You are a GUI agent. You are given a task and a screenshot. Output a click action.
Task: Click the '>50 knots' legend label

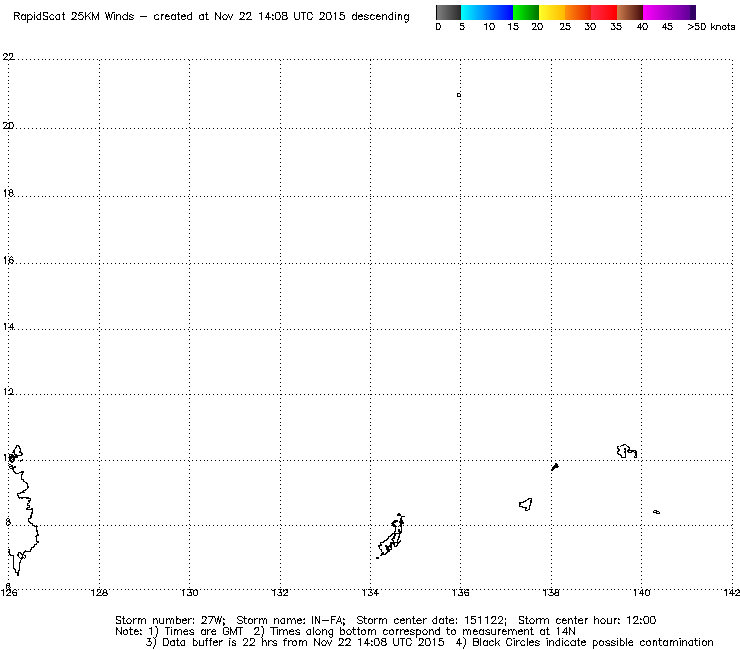(711, 27)
